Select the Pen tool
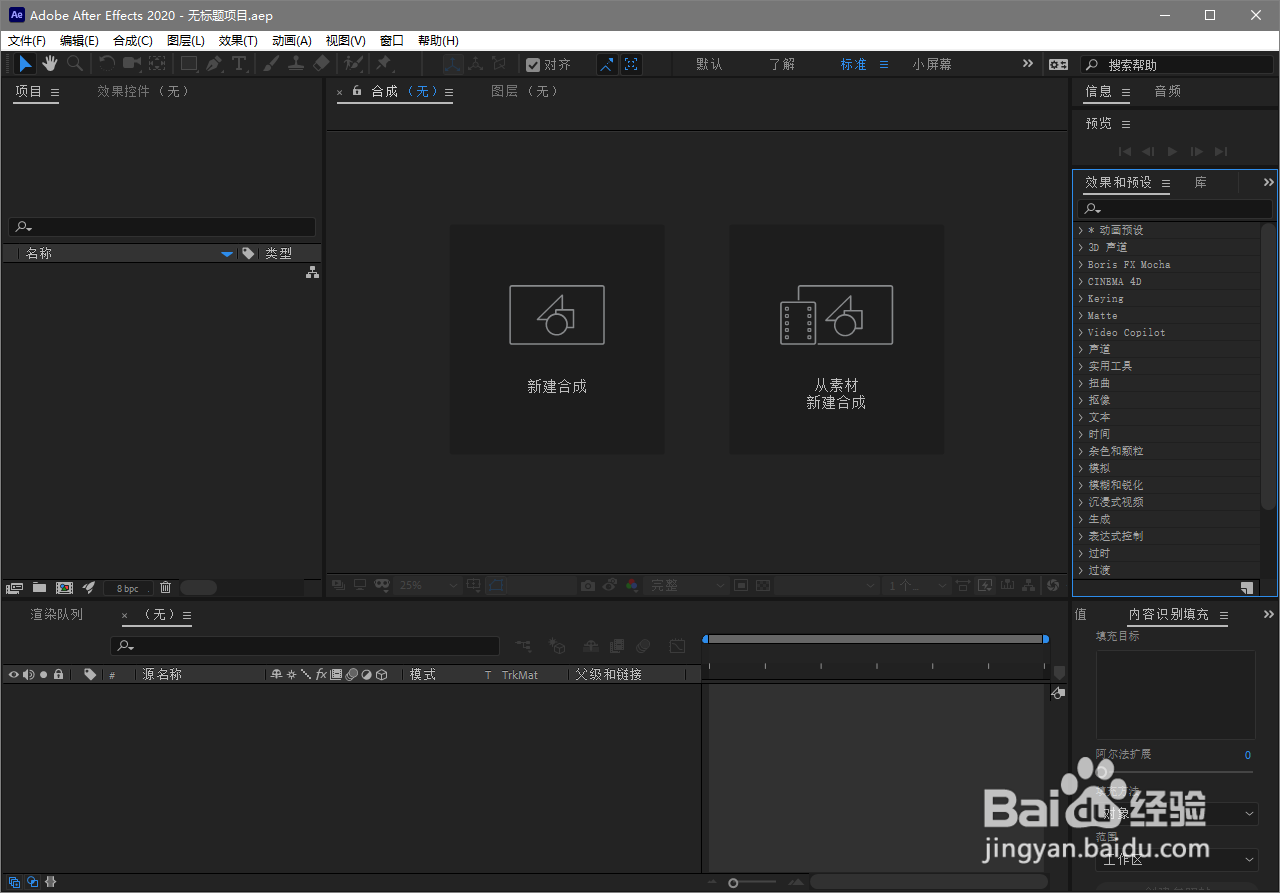This screenshot has height=893, width=1280. tap(214, 64)
